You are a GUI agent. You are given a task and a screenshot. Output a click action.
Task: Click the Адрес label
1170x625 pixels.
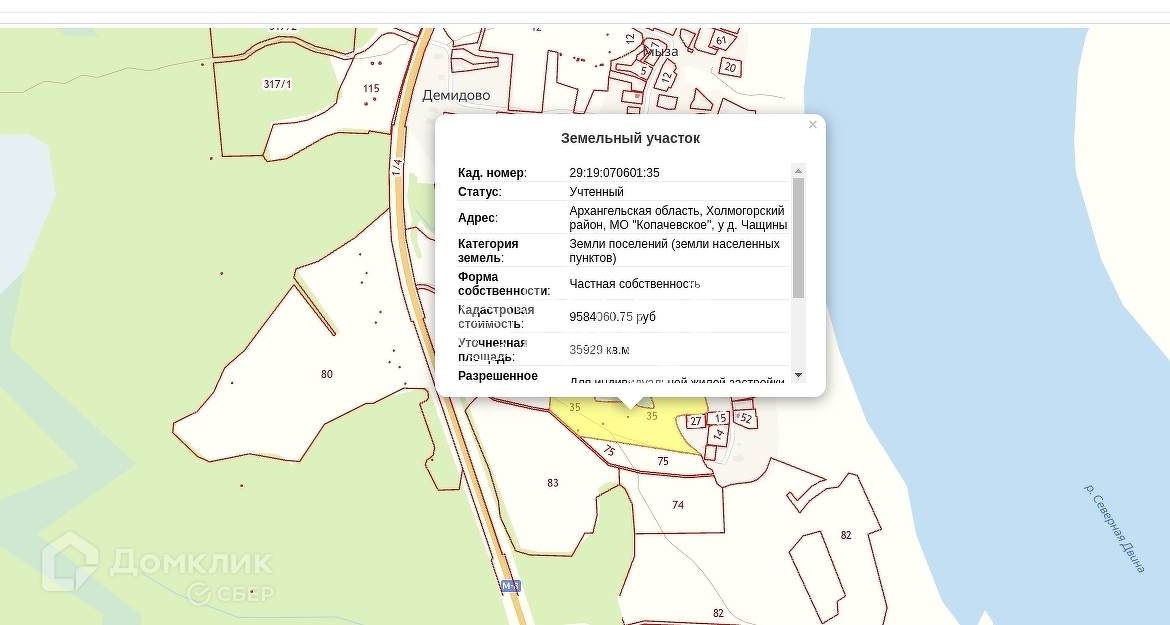[x=478, y=218]
